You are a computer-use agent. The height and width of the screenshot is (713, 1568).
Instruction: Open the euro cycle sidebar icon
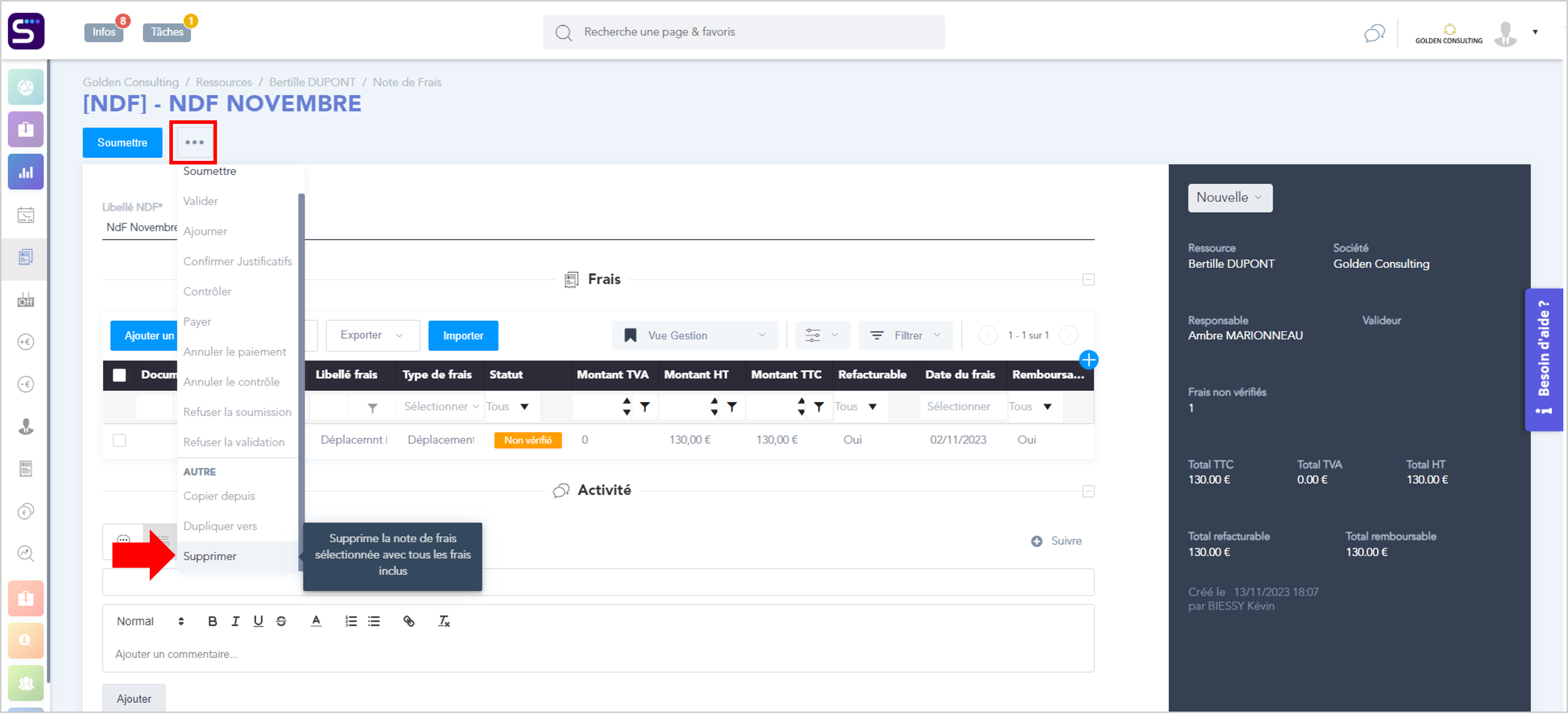pos(26,512)
